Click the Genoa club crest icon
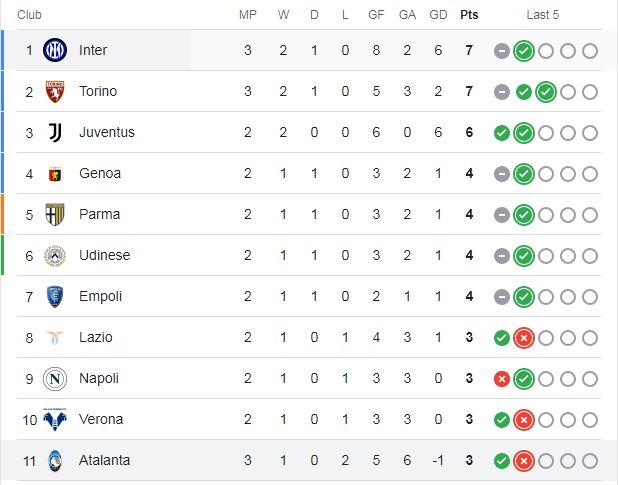This screenshot has width=618, height=485. tap(55, 173)
